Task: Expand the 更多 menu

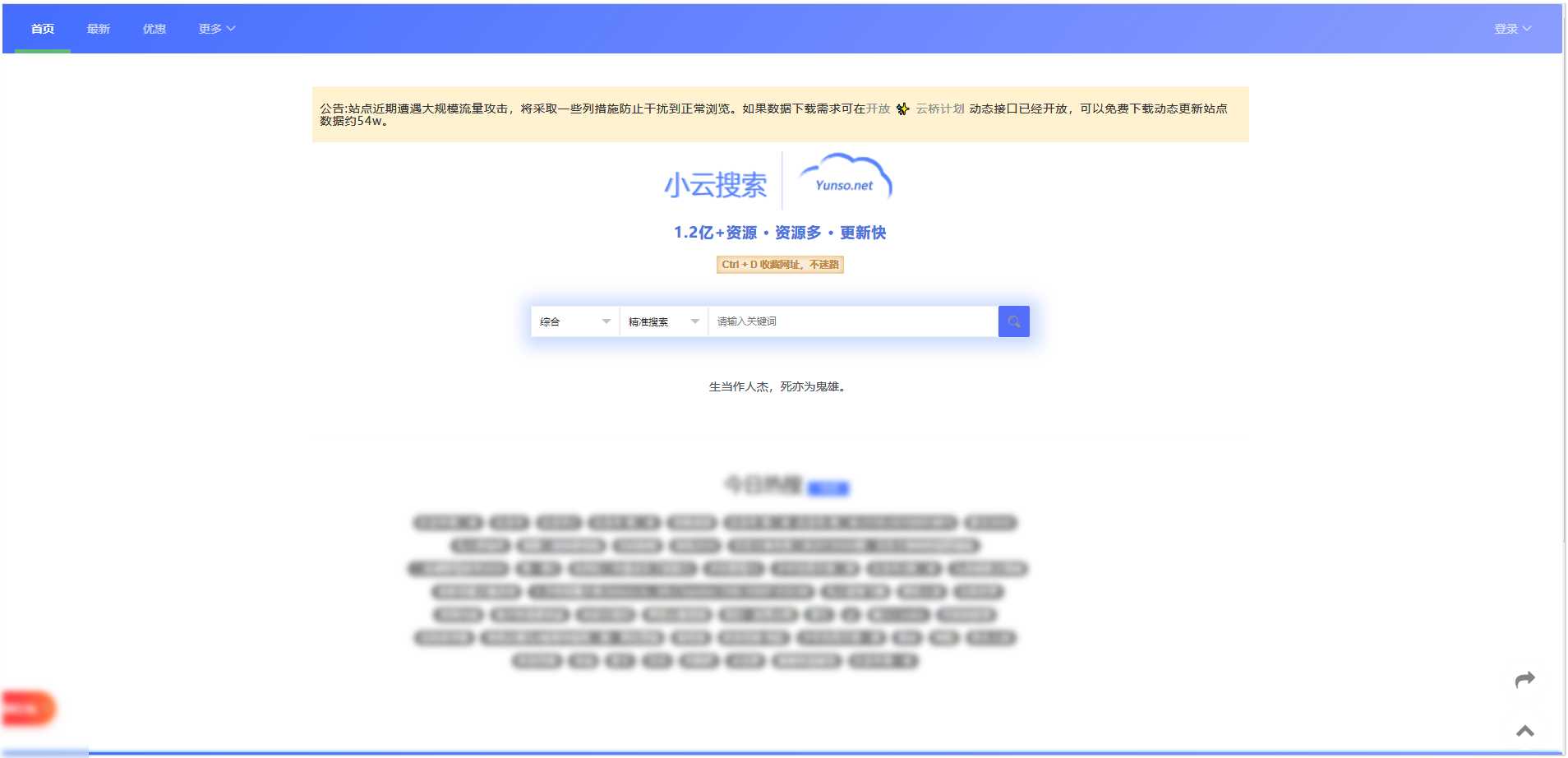Action: (217, 29)
